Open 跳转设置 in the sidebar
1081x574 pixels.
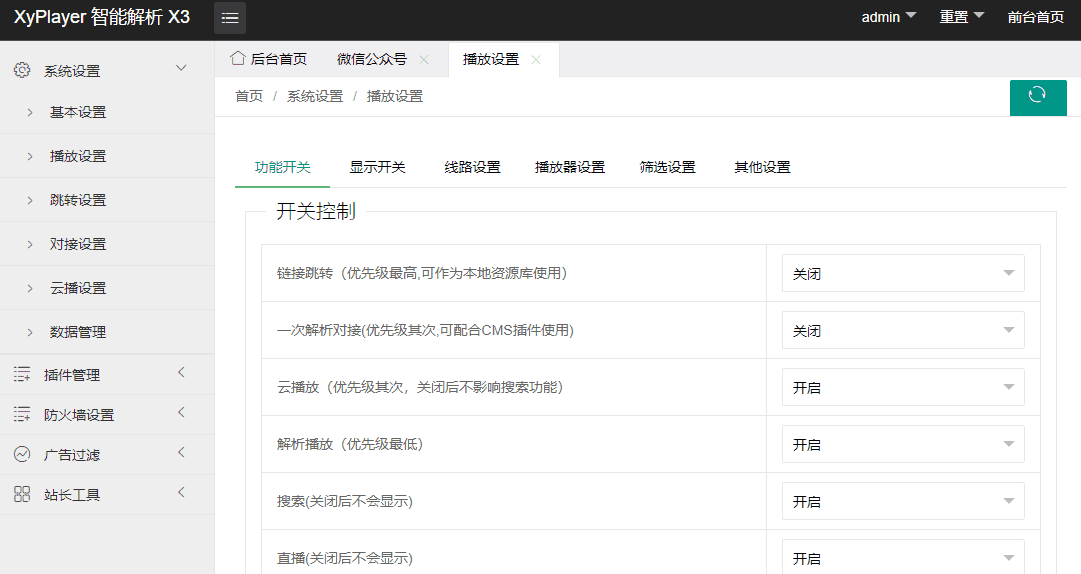(78, 200)
